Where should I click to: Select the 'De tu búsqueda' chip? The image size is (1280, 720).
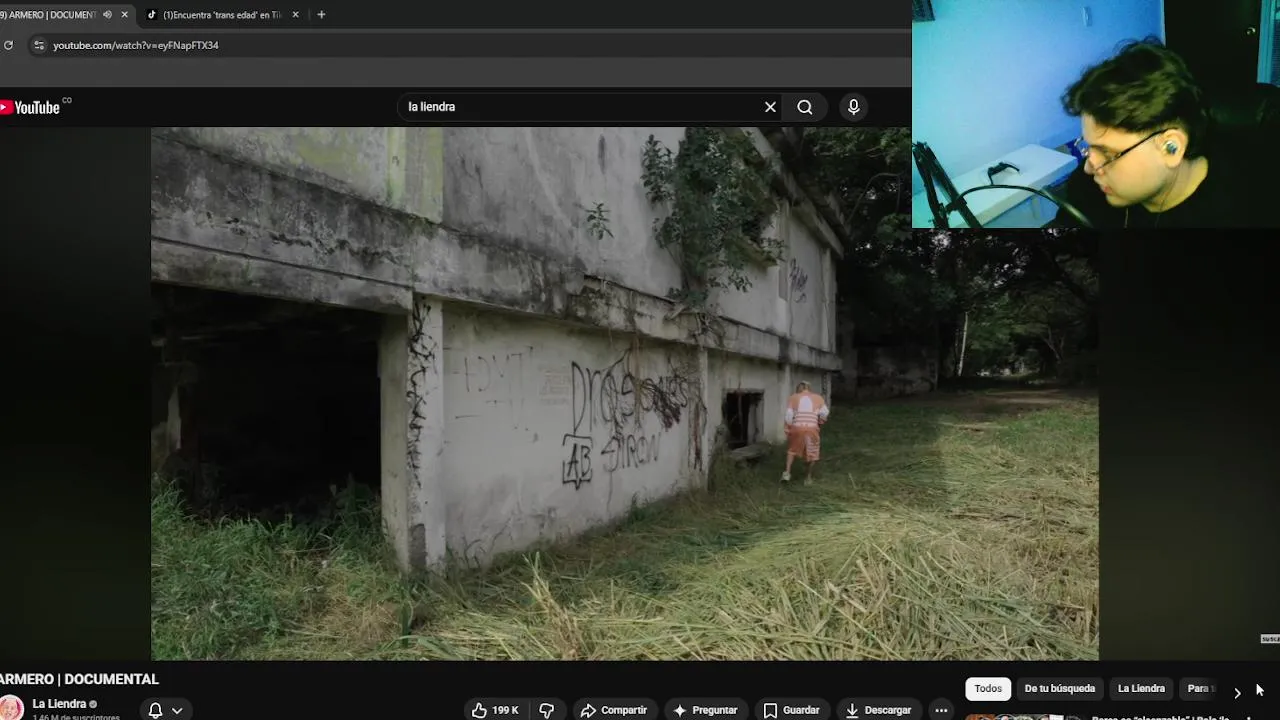(1060, 688)
